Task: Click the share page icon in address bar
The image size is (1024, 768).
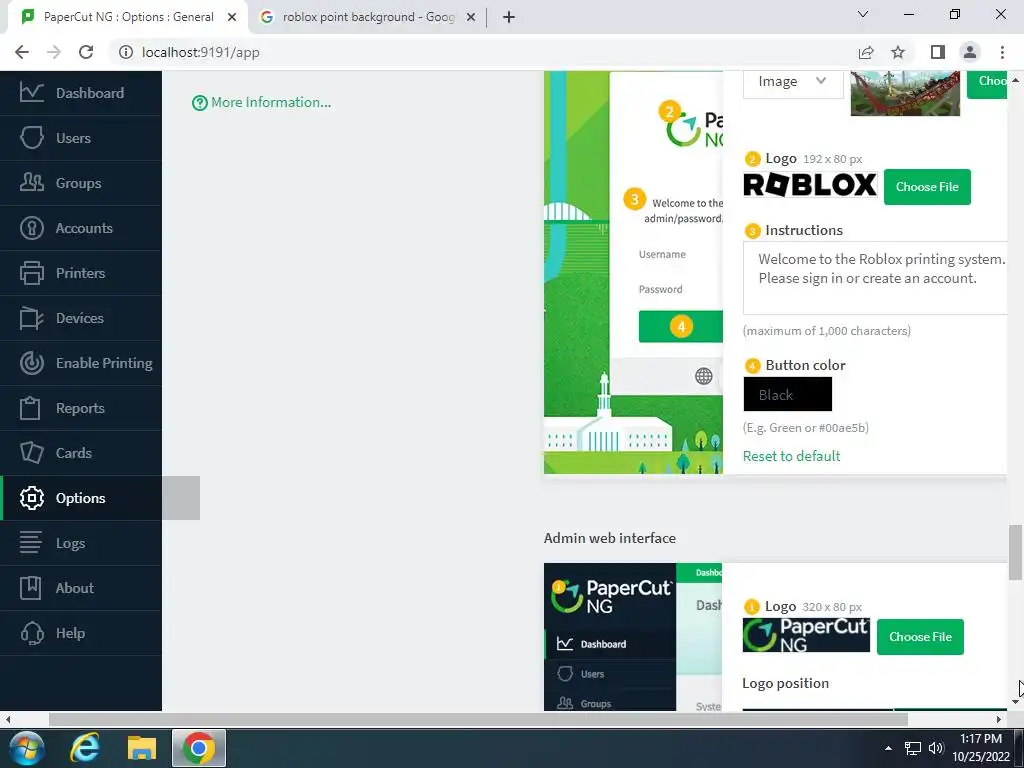Action: pos(866,52)
